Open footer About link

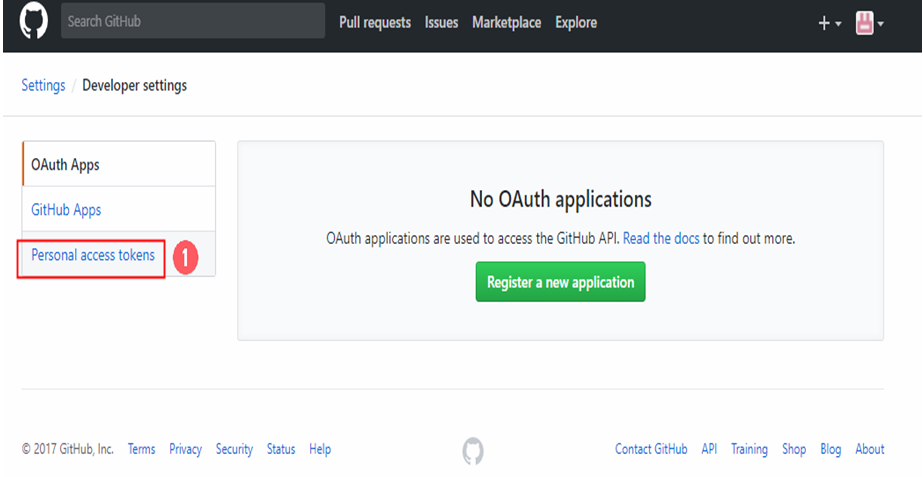[870, 449]
